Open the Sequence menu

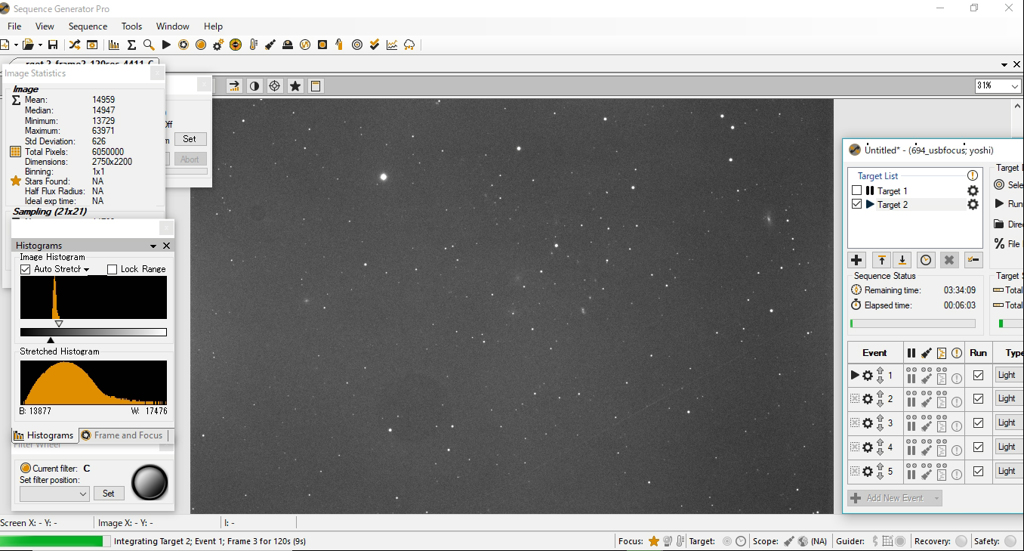88,26
